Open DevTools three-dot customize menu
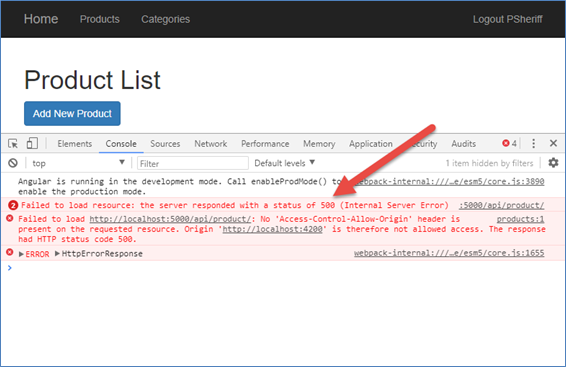The height and width of the screenshot is (367, 566). point(534,143)
